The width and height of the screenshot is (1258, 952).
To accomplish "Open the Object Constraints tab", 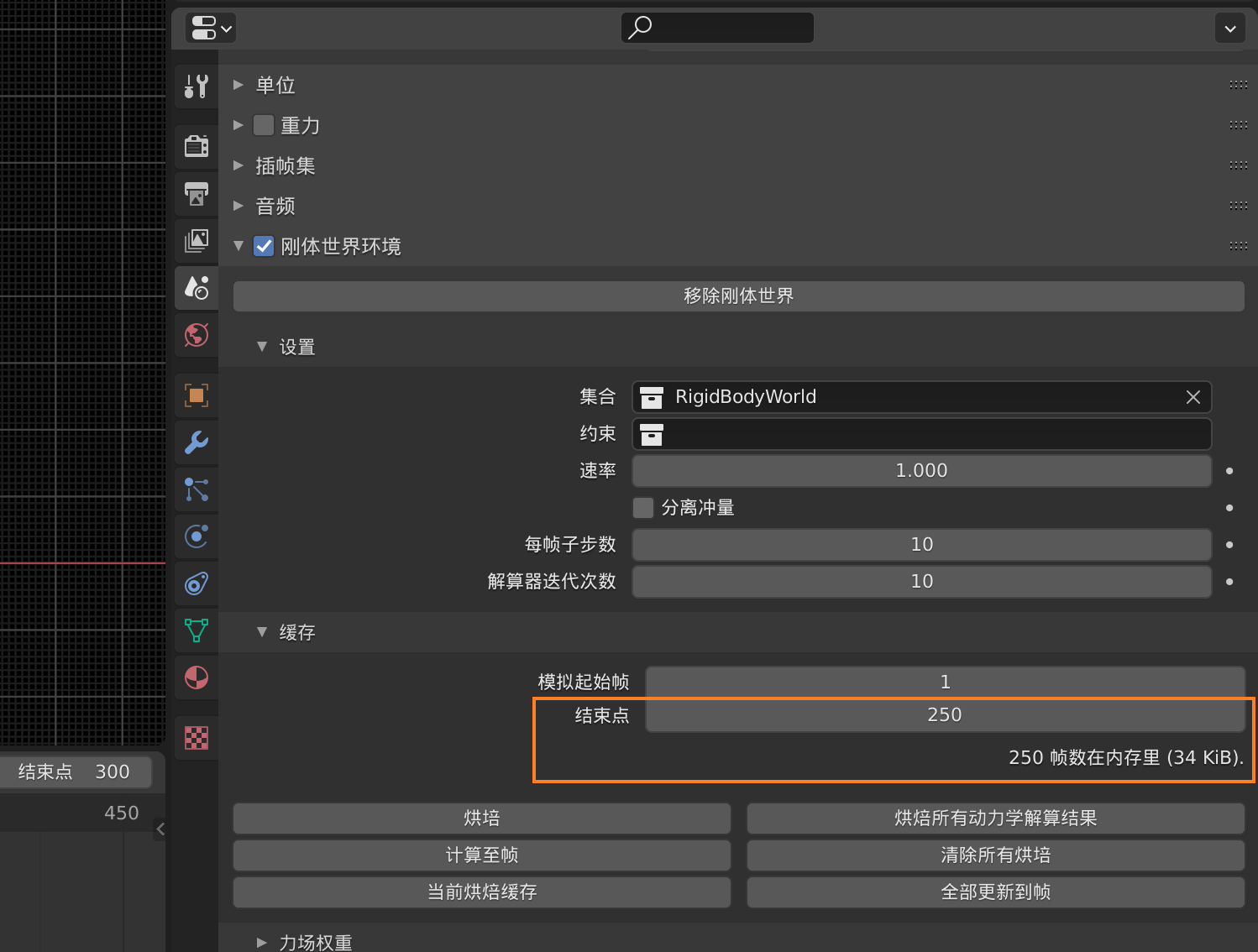I will 197,583.
